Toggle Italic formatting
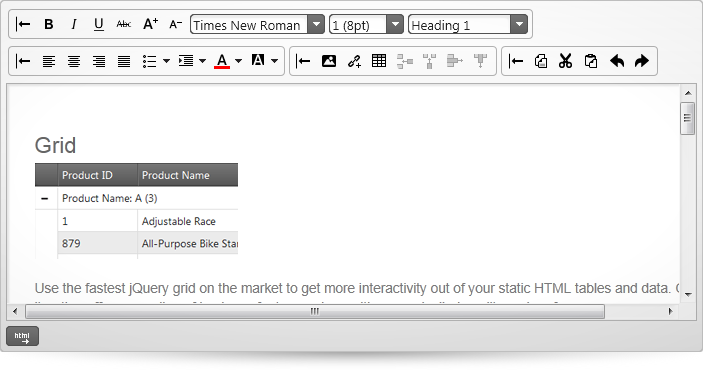 tap(74, 24)
